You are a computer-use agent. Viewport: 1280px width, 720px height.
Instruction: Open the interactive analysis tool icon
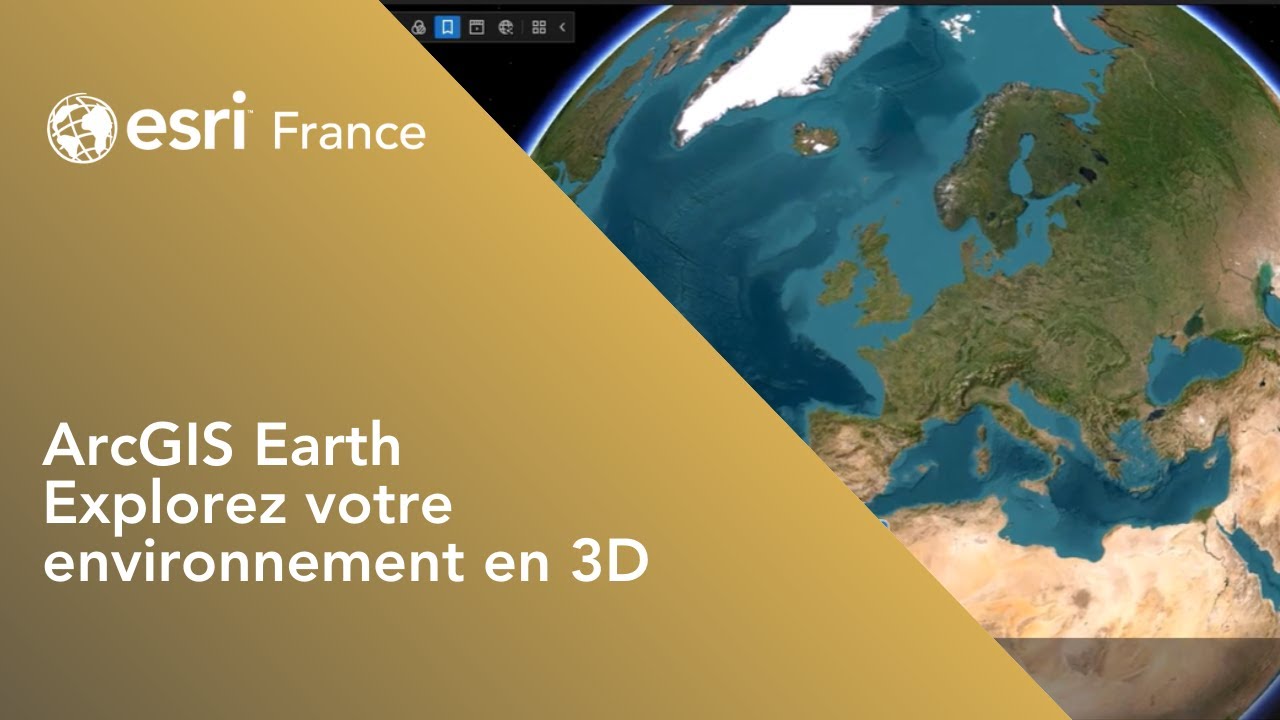(419, 27)
